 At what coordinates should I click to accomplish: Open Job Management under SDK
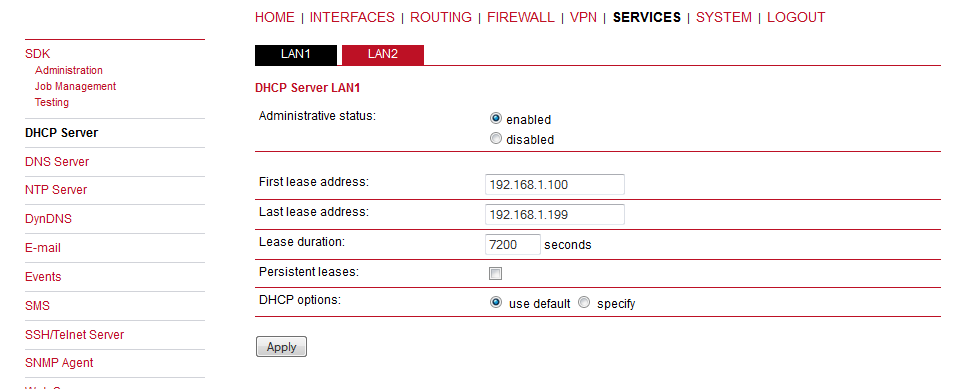[x=75, y=86]
